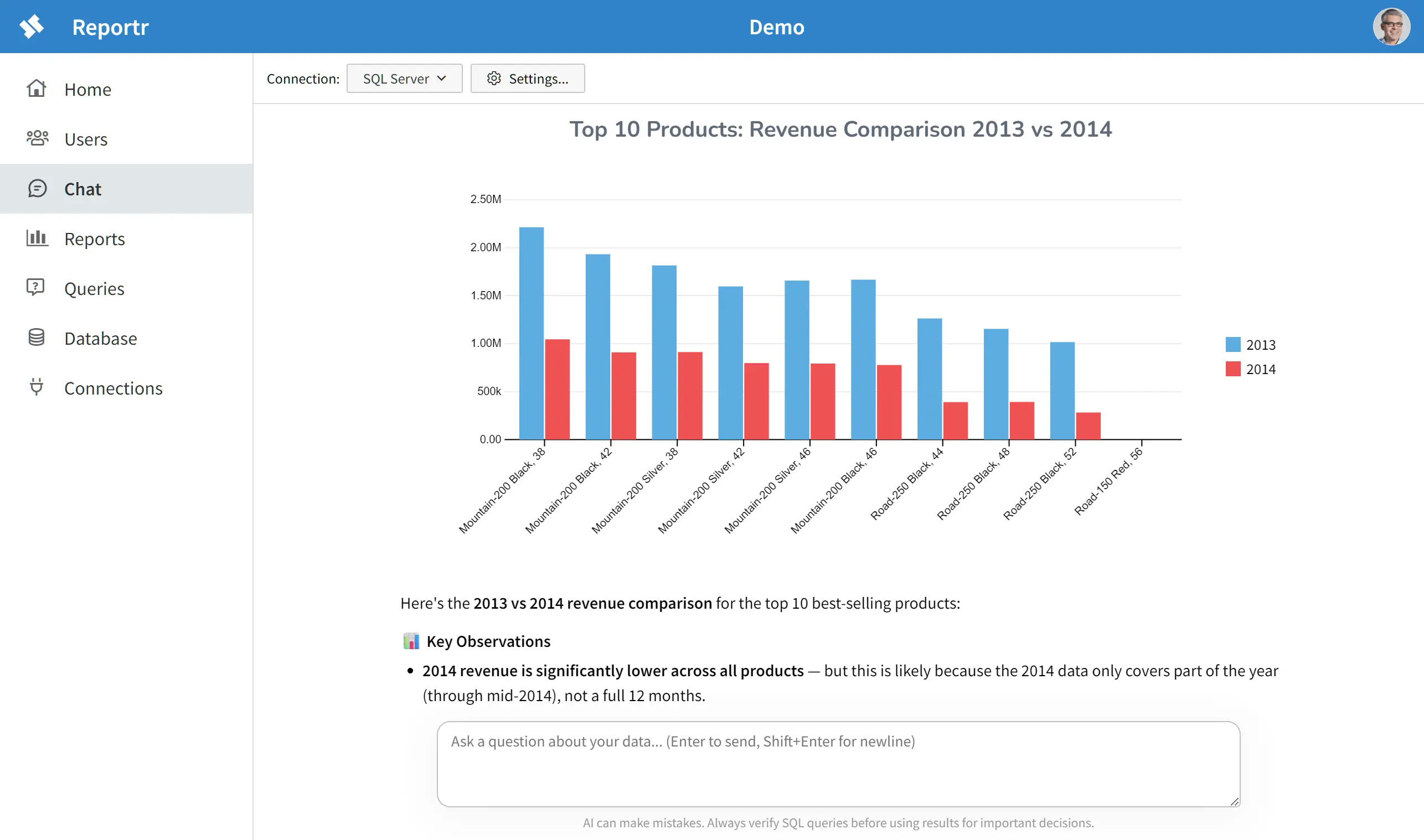The width and height of the screenshot is (1424, 840).
Task: Click the Home house icon
Action: click(36, 89)
